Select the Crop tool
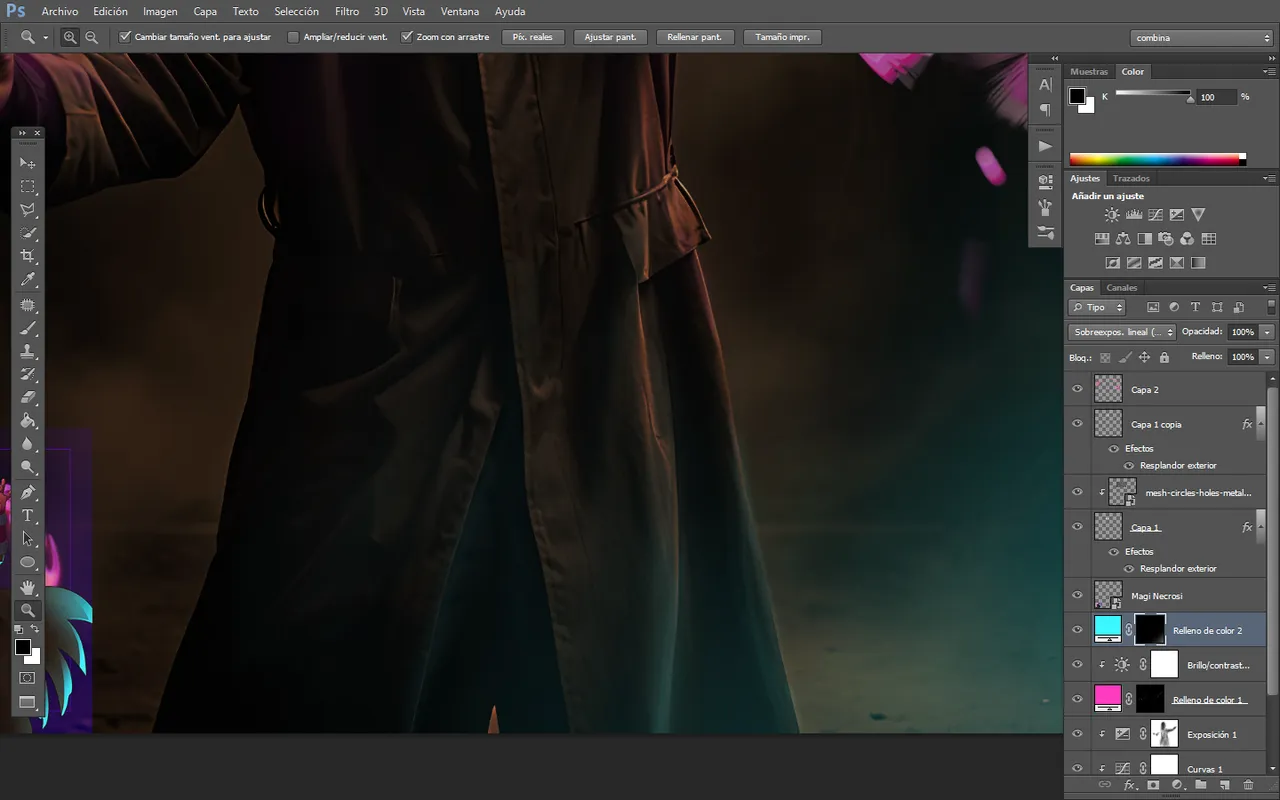The image size is (1280, 800). [28, 257]
